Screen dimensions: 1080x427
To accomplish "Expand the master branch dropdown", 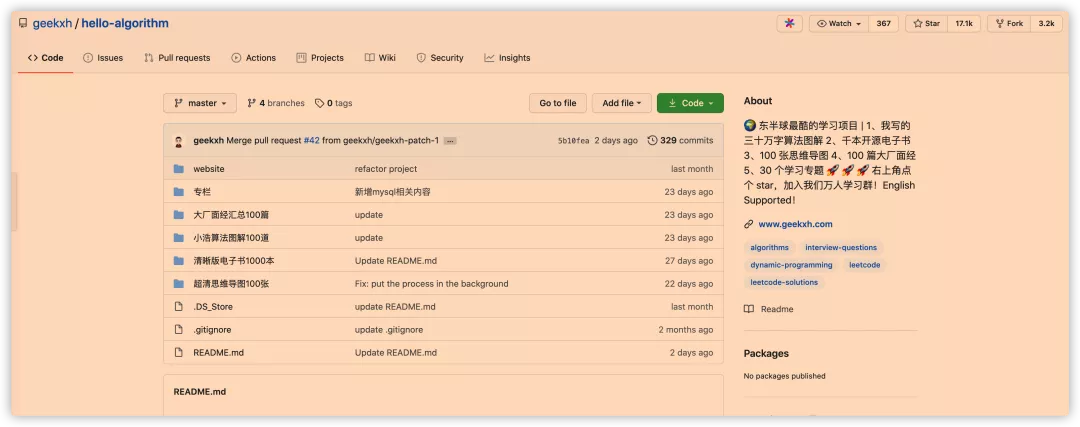I will click(200, 103).
